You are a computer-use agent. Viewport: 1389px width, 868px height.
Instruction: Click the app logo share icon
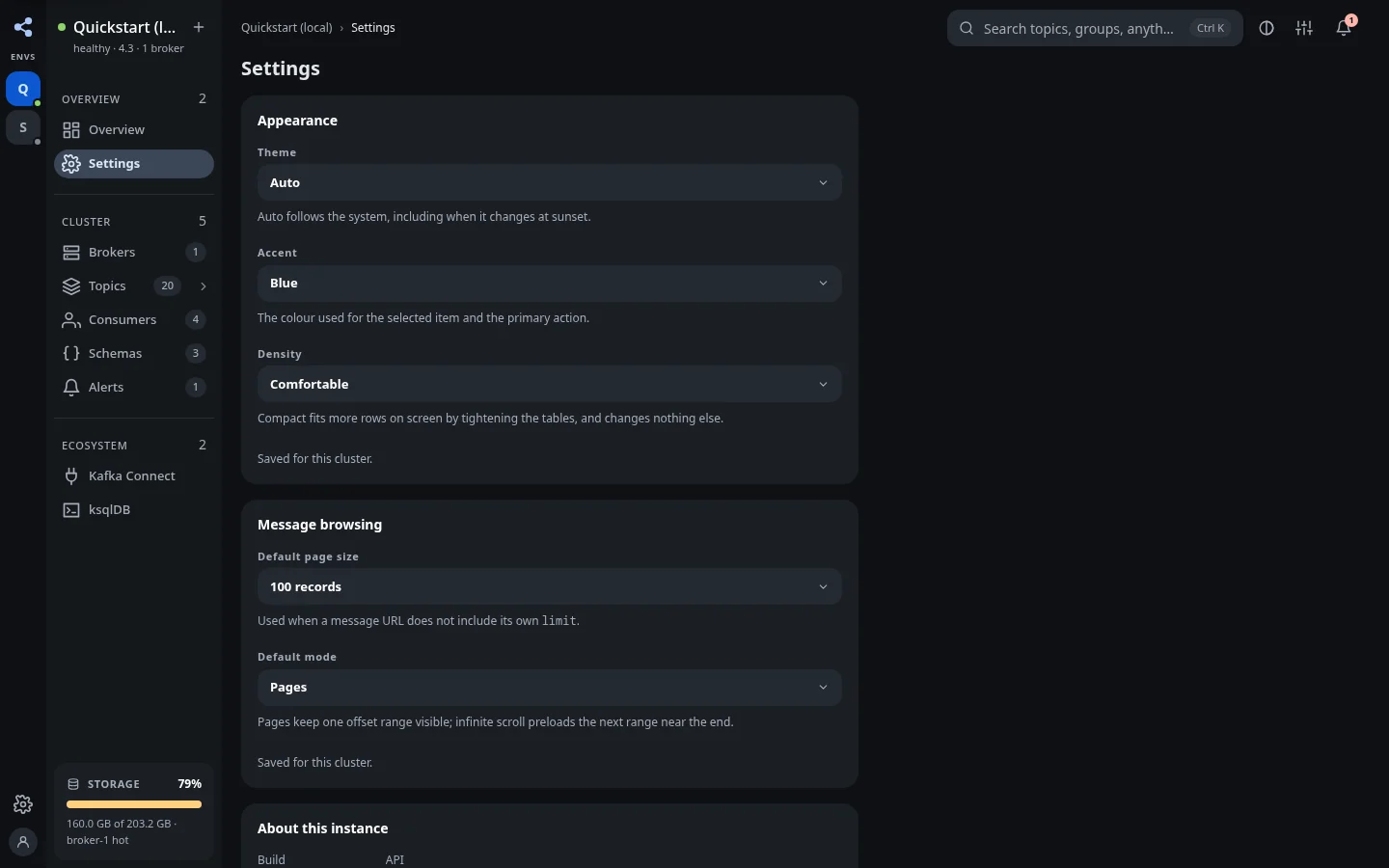coord(23,27)
